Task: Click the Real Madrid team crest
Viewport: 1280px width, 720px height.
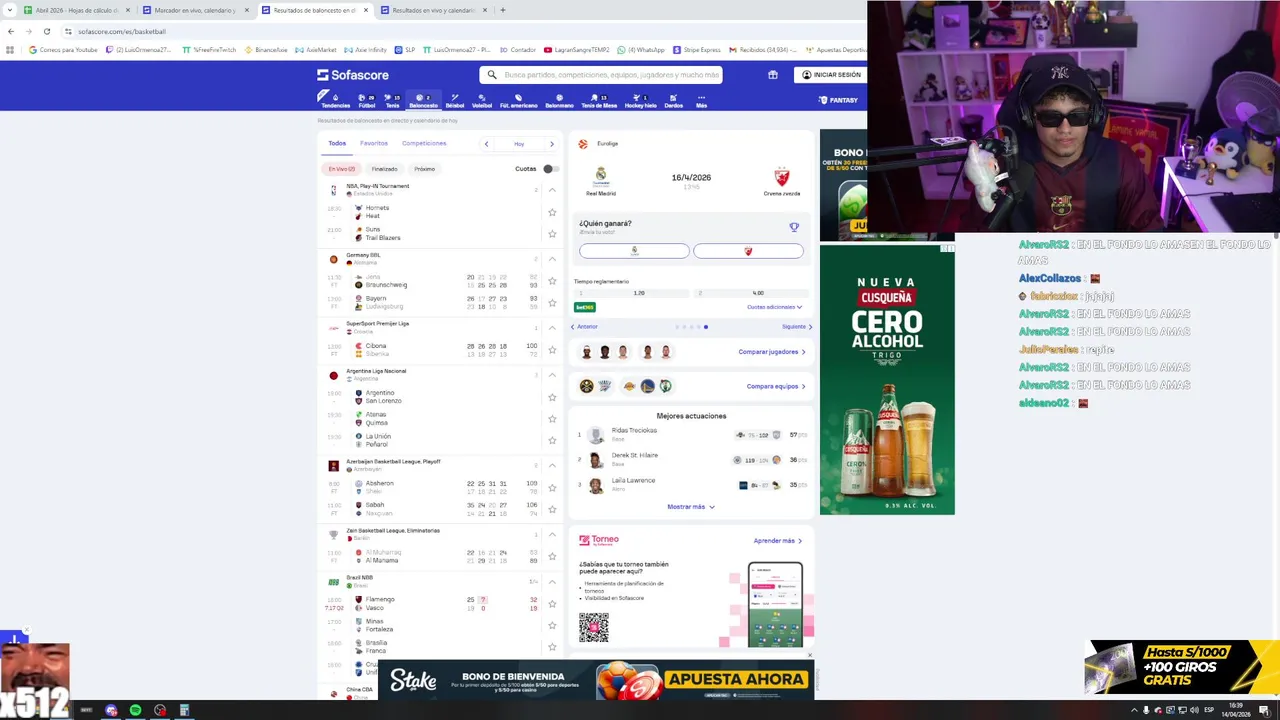Action: pyautogui.click(x=601, y=175)
